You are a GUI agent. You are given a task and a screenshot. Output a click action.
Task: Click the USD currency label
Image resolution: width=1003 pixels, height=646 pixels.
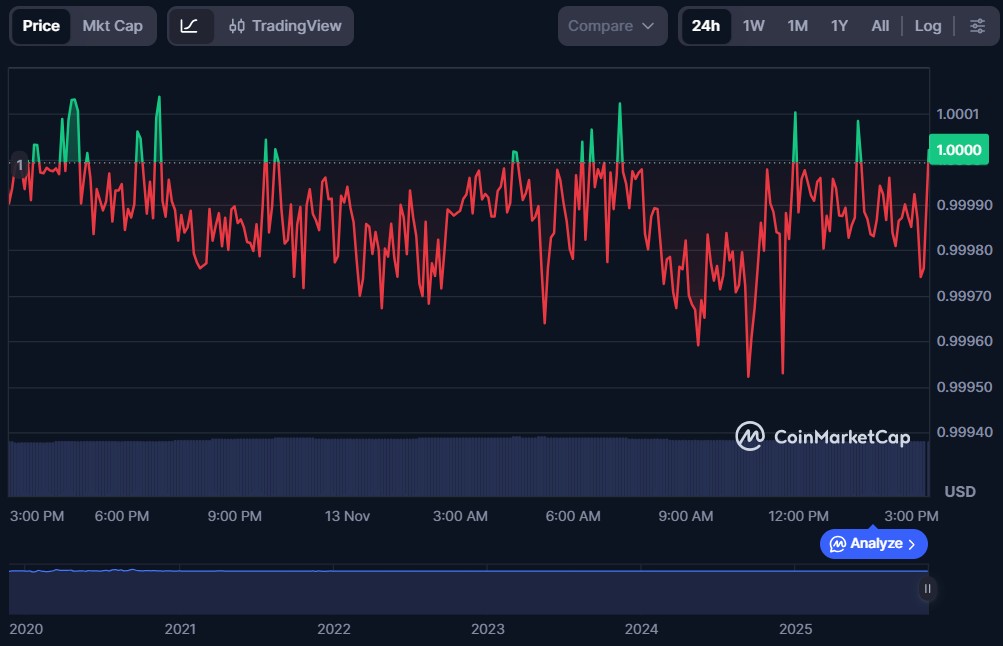point(960,491)
